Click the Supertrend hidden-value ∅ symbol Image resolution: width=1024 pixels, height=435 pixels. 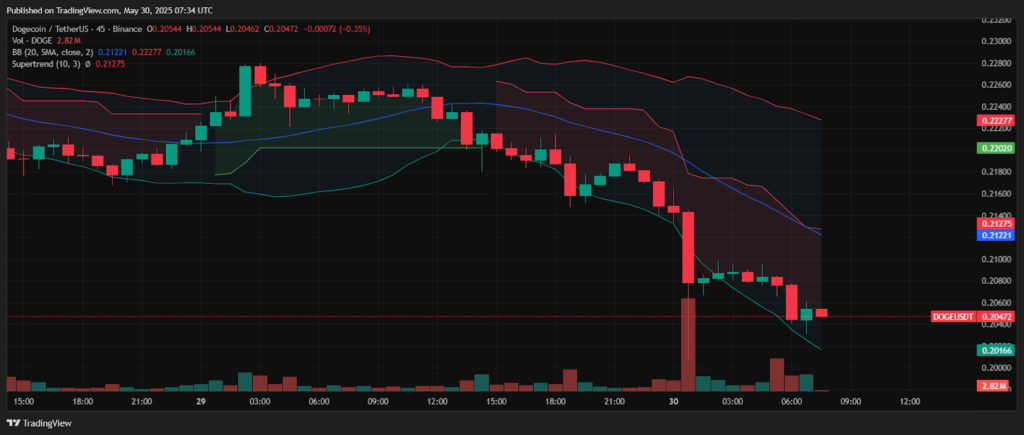(91, 64)
